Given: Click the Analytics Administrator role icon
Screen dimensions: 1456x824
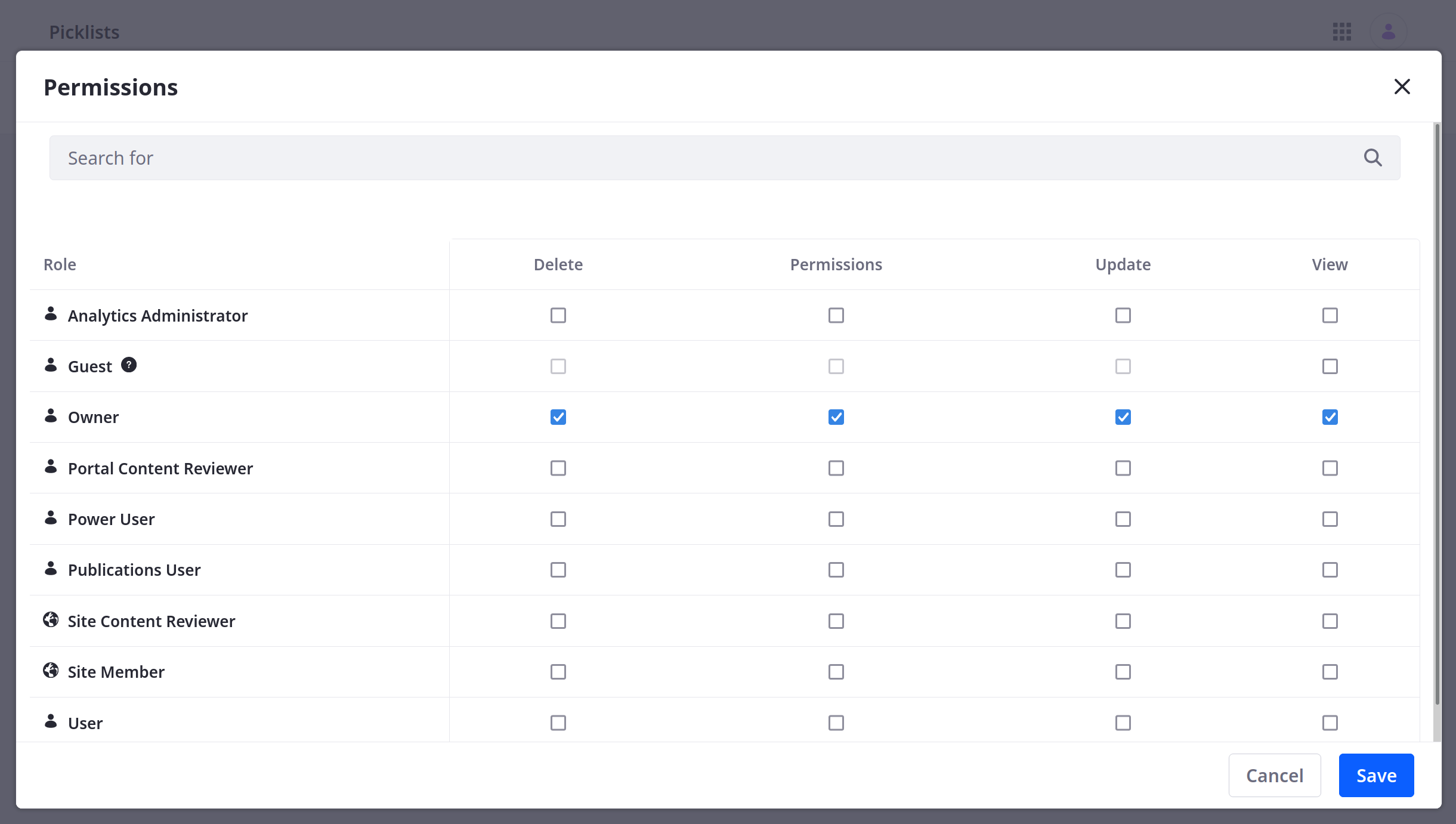Looking at the screenshot, I should point(51,314).
